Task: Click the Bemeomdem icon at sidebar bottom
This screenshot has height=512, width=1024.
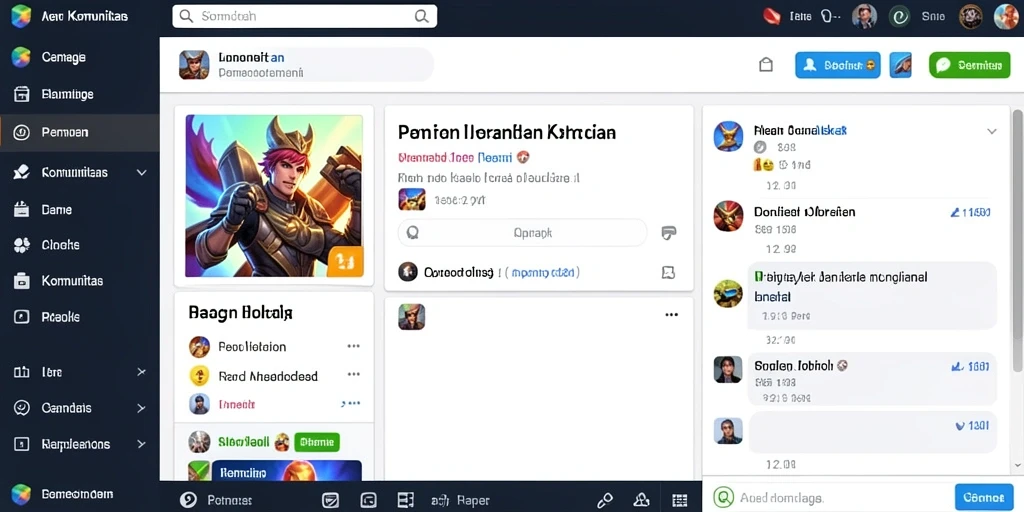Action: point(21,494)
